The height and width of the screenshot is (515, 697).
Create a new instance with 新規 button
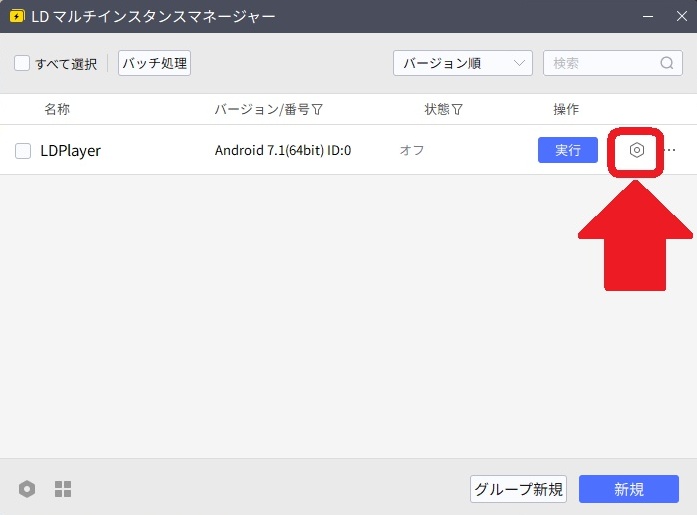tap(629, 489)
